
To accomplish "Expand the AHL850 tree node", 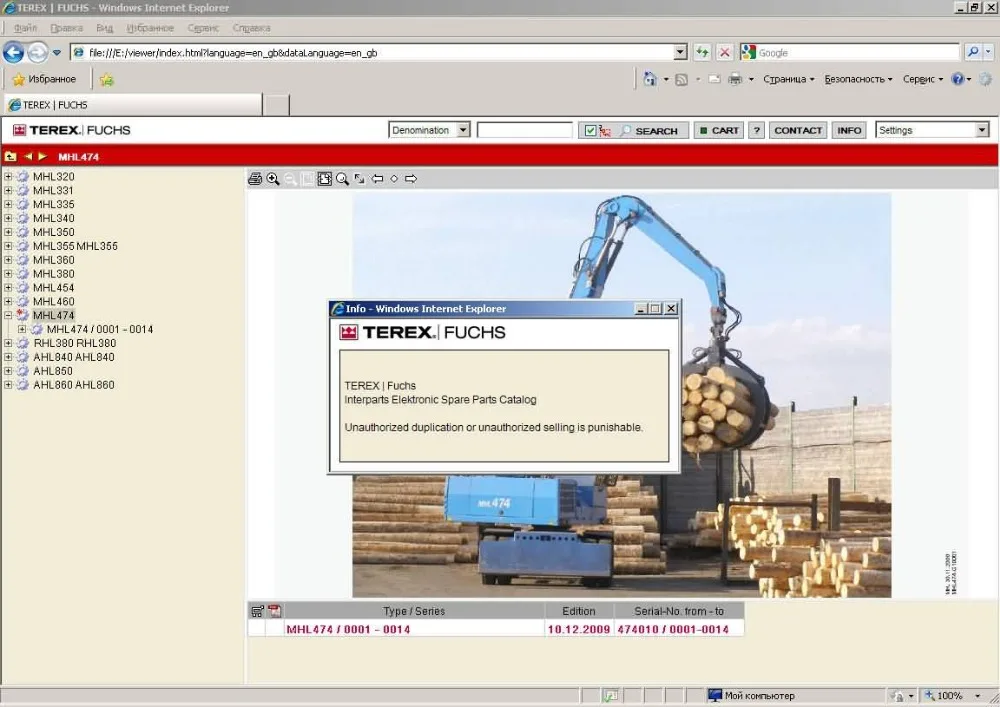I will click(8, 370).
